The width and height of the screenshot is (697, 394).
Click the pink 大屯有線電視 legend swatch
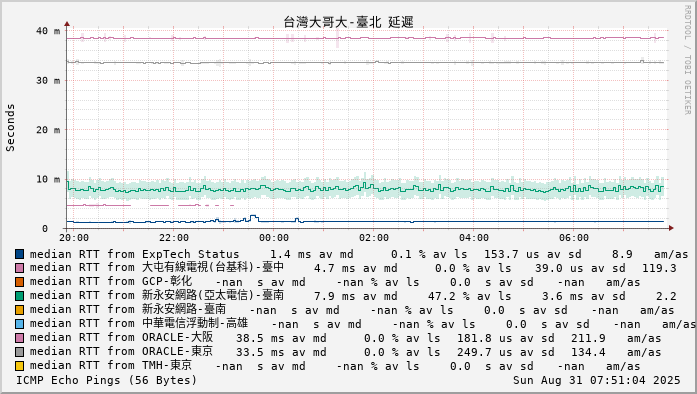pyautogui.click(x=20, y=268)
